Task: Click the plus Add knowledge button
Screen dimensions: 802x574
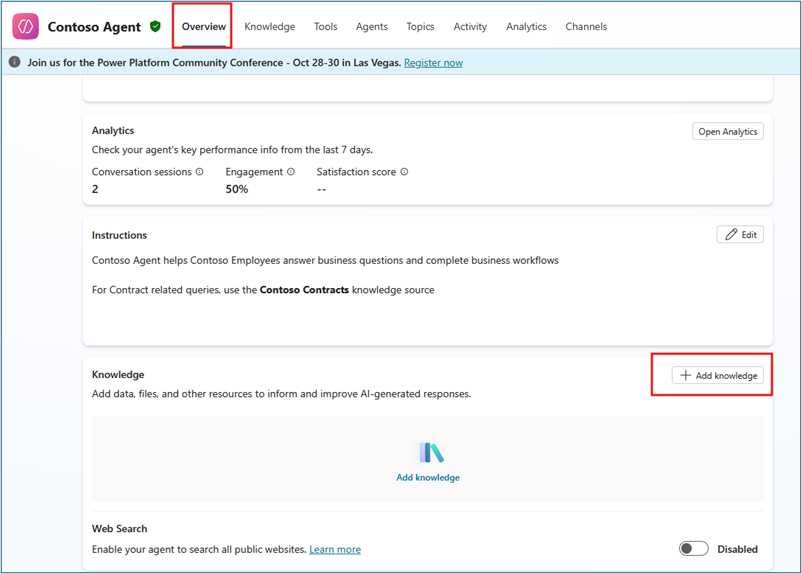Action: 717,375
